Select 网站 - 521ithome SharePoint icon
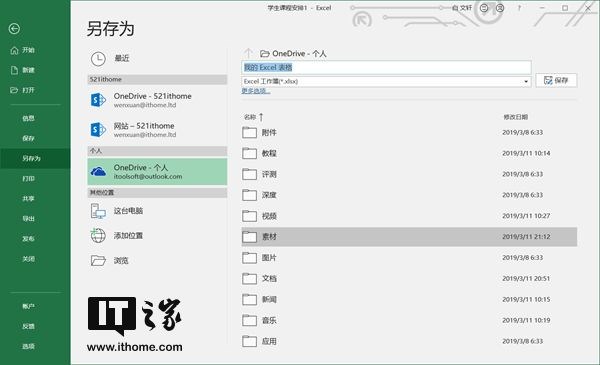The width and height of the screenshot is (600, 365). point(98,130)
